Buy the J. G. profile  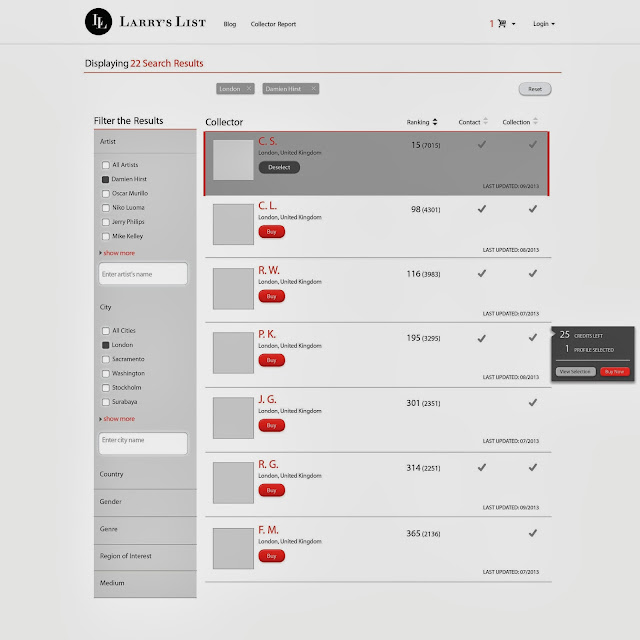[x=271, y=425]
